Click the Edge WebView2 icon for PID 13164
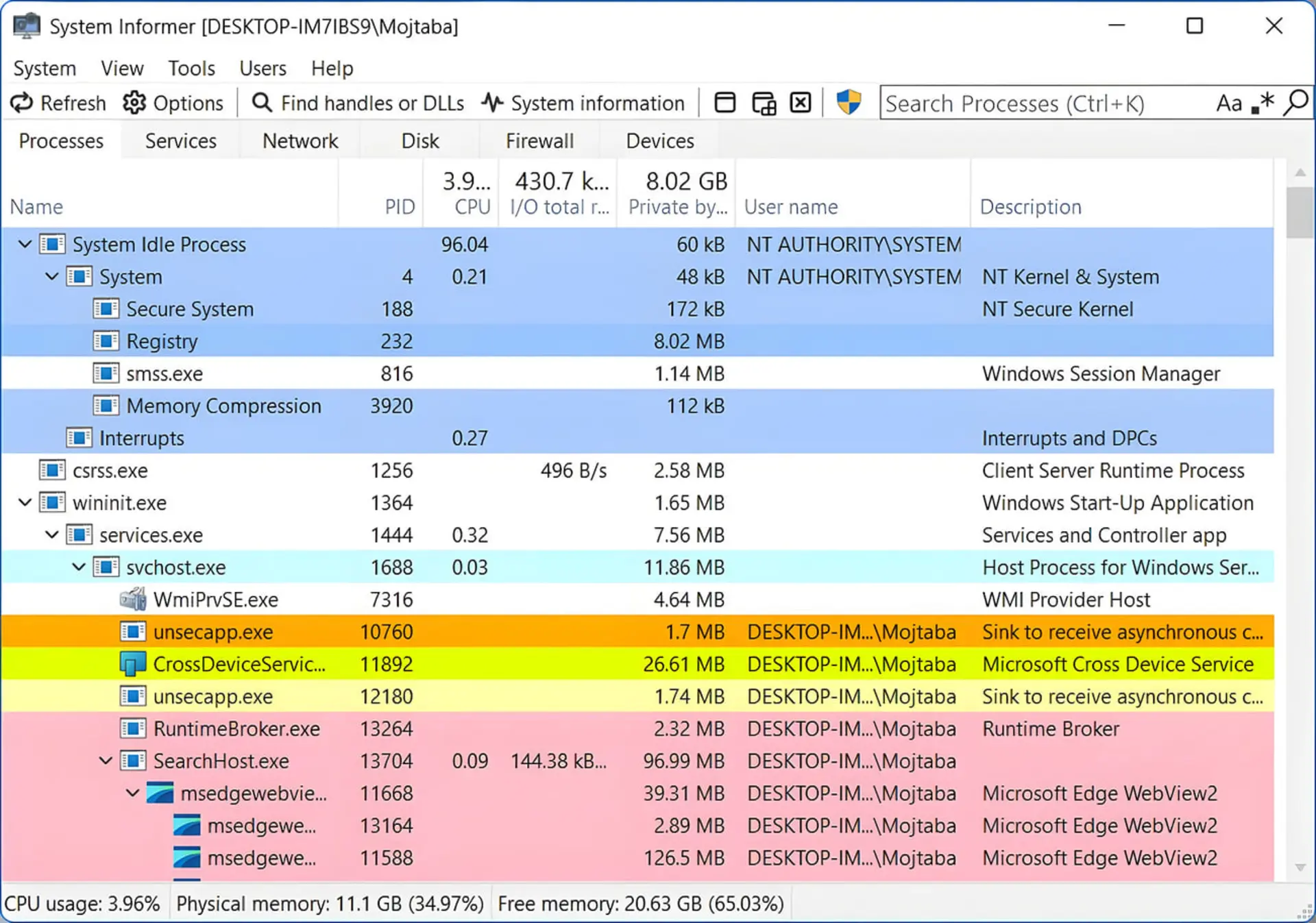Viewport: 1316px width, 923px height. coord(186,825)
